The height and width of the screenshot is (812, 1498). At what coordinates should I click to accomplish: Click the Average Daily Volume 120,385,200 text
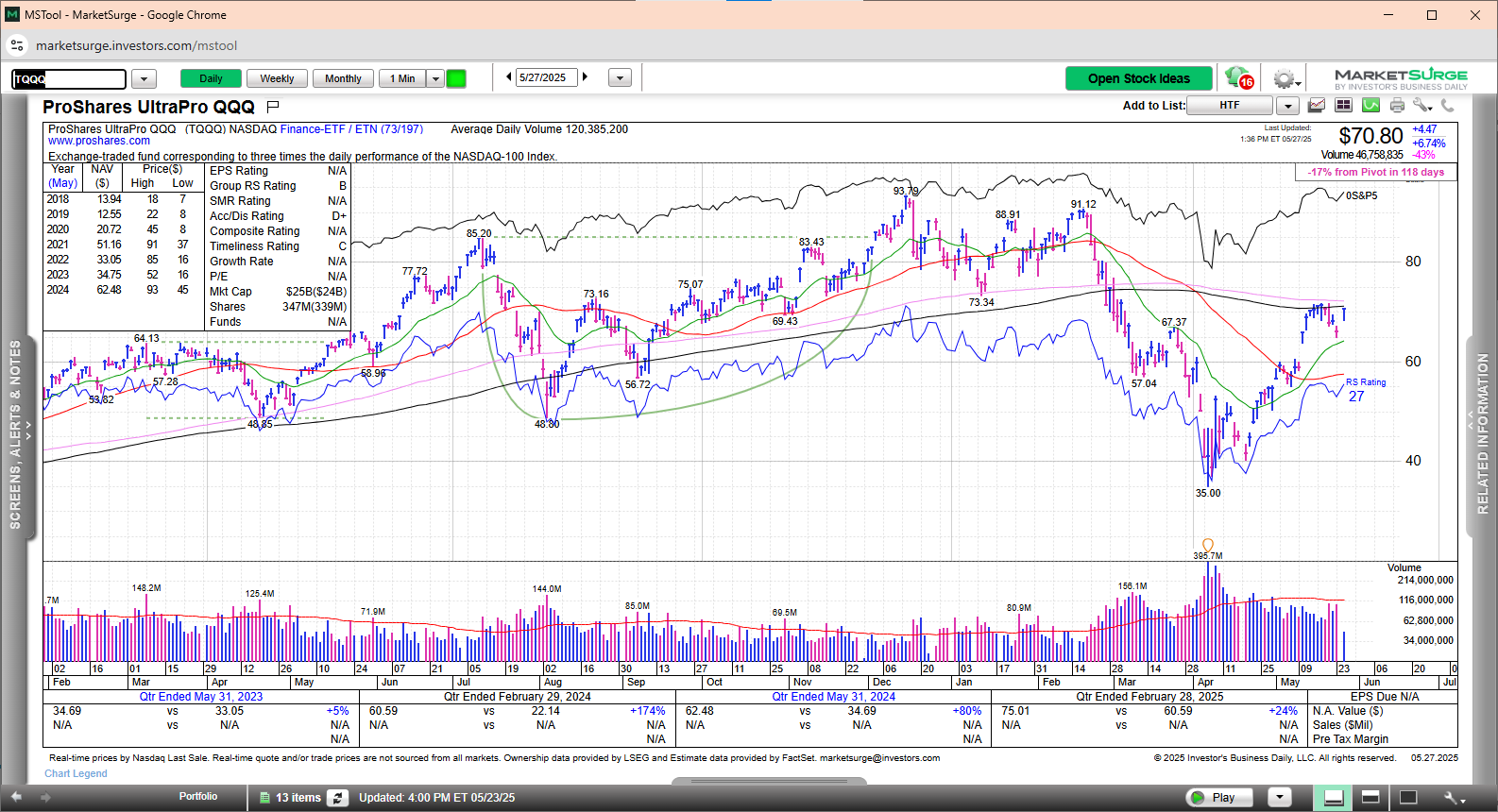(539, 129)
